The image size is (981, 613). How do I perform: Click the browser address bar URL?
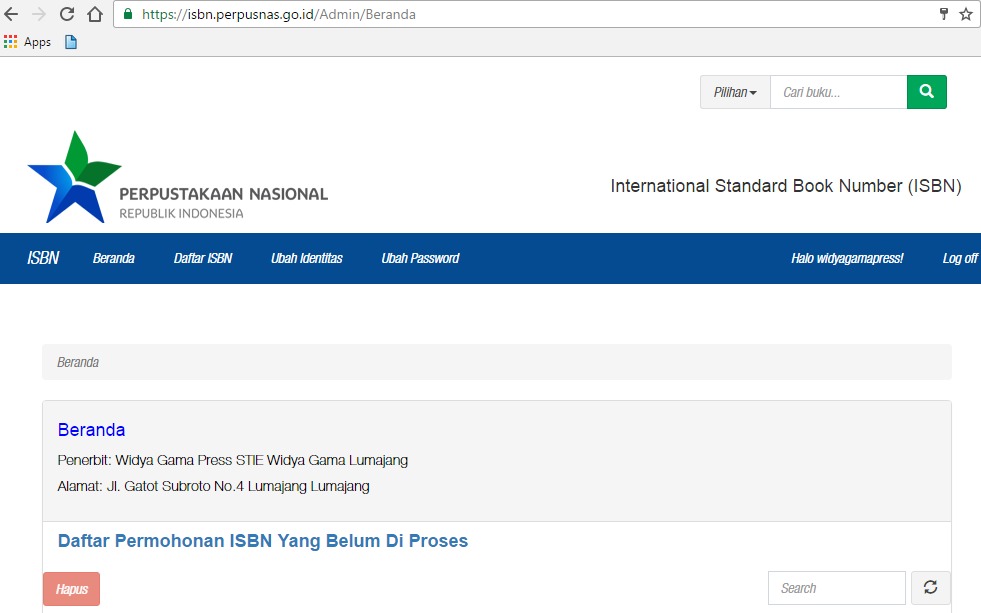[x=278, y=14]
